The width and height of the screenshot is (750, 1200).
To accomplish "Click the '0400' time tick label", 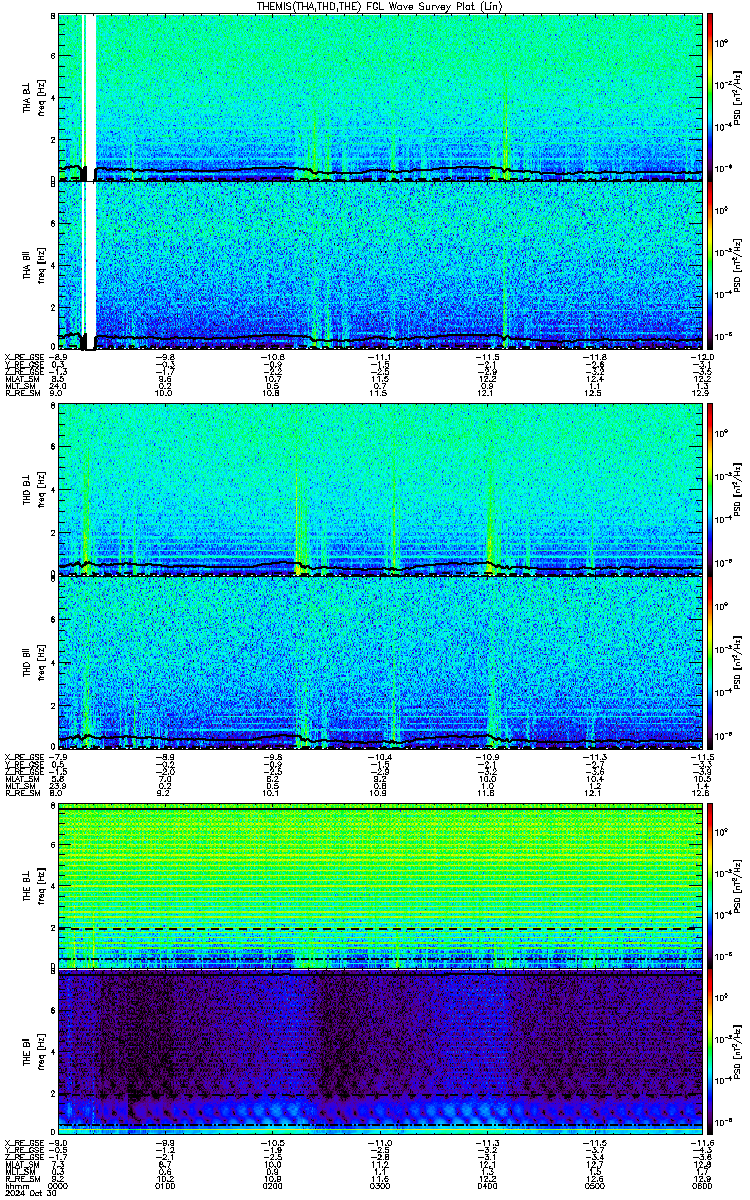I will [488, 1186].
